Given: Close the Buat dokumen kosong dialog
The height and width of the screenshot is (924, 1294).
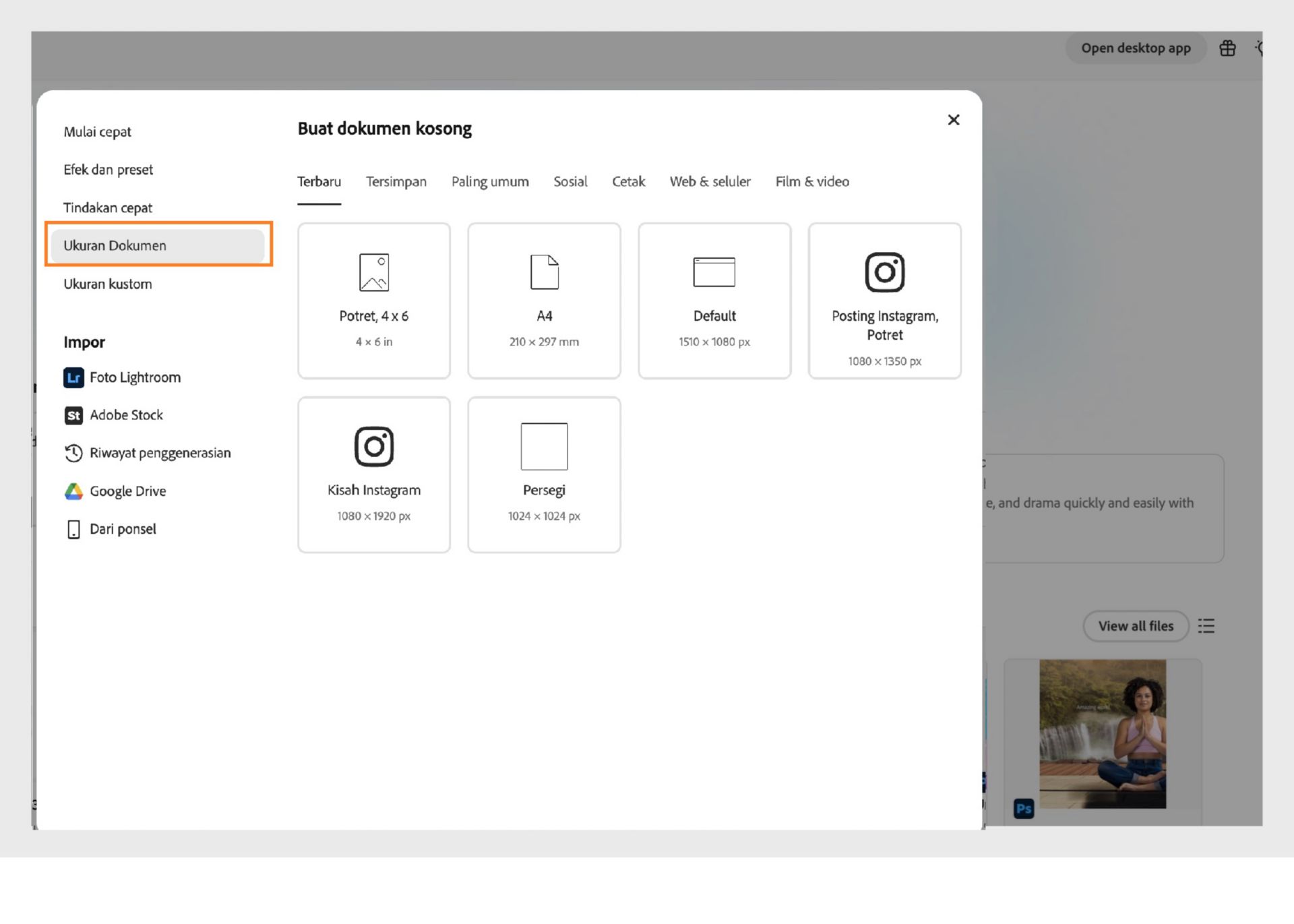Looking at the screenshot, I should (x=953, y=120).
